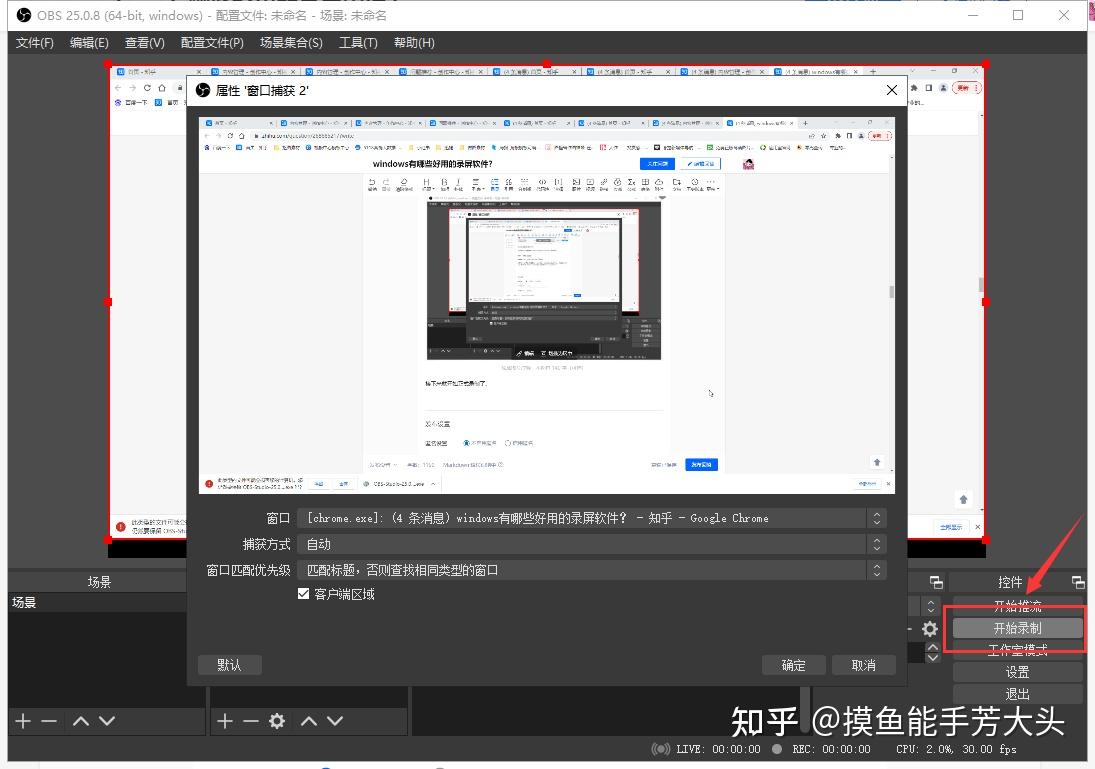This screenshot has height=769, width=1095.
Task: Click the LIVE broadcast status icon
Action: [661, 749]
